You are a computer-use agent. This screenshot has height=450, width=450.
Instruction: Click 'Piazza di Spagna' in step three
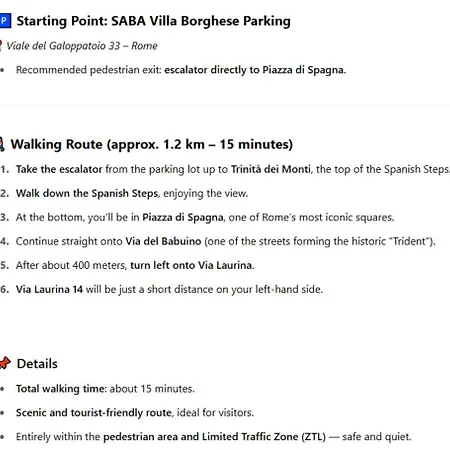183,217
